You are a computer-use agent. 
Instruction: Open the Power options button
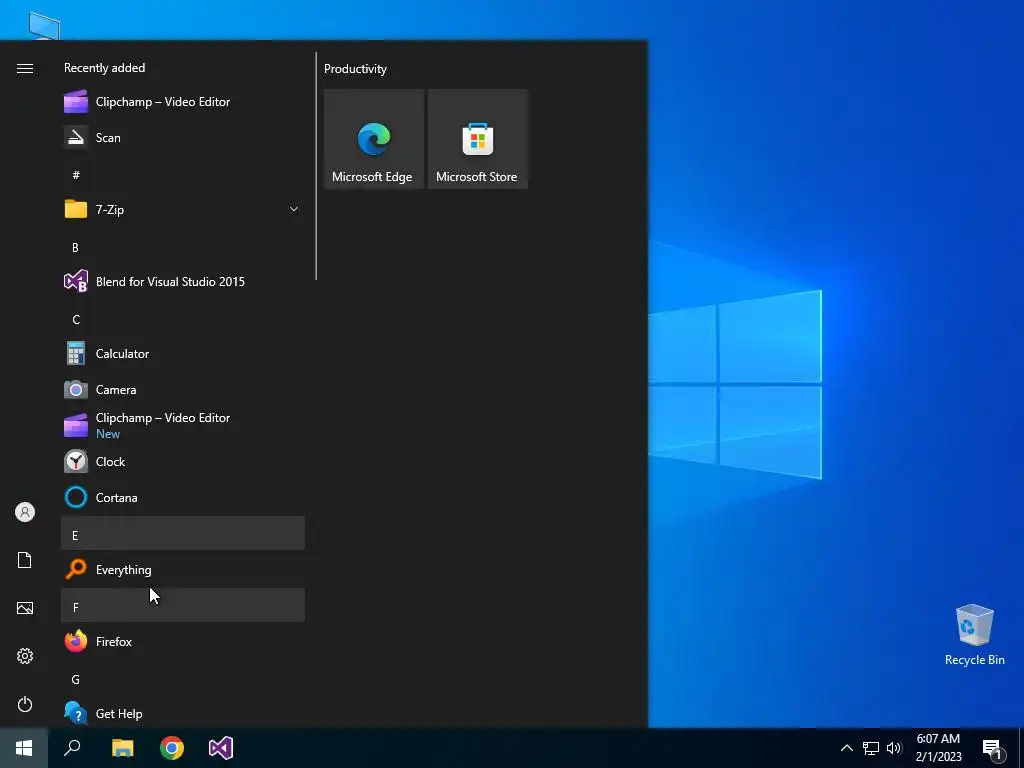(25, 704)
